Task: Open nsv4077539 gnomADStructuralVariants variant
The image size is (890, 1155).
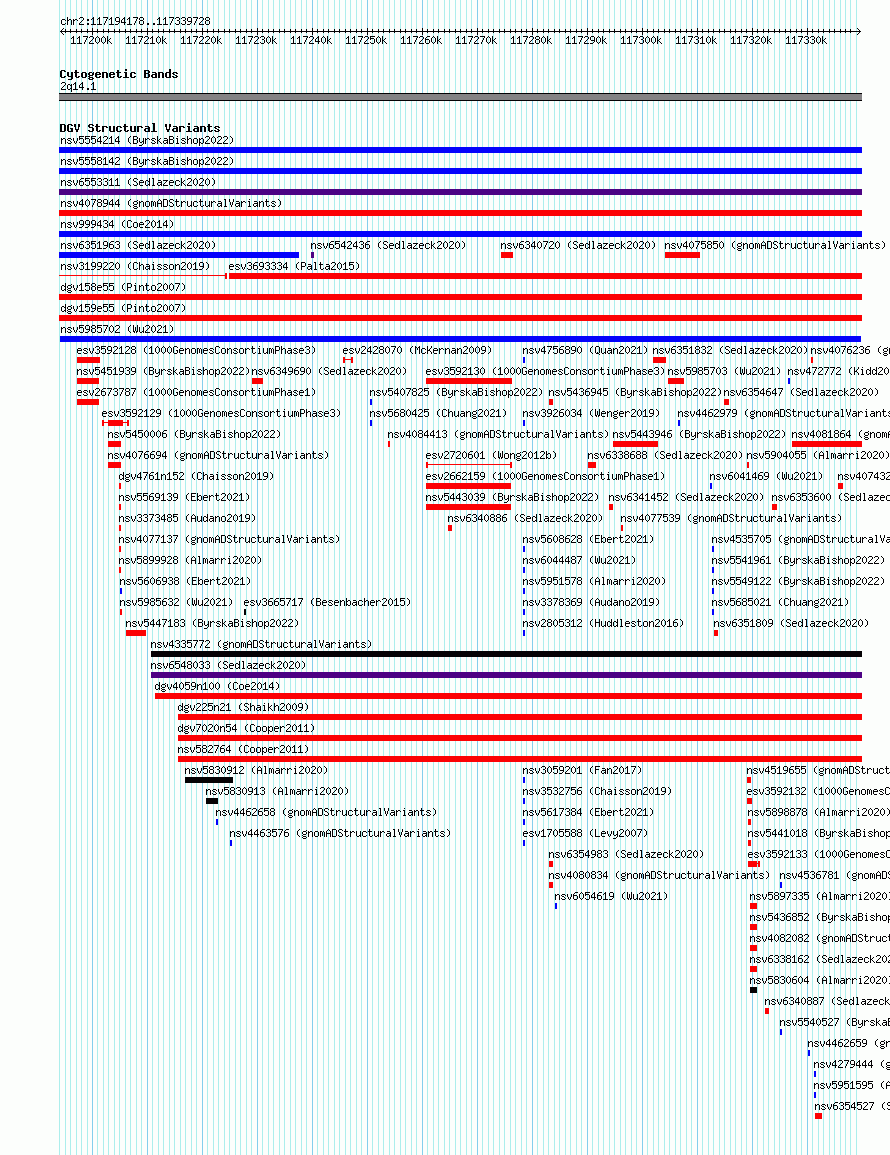Action: 731,519
